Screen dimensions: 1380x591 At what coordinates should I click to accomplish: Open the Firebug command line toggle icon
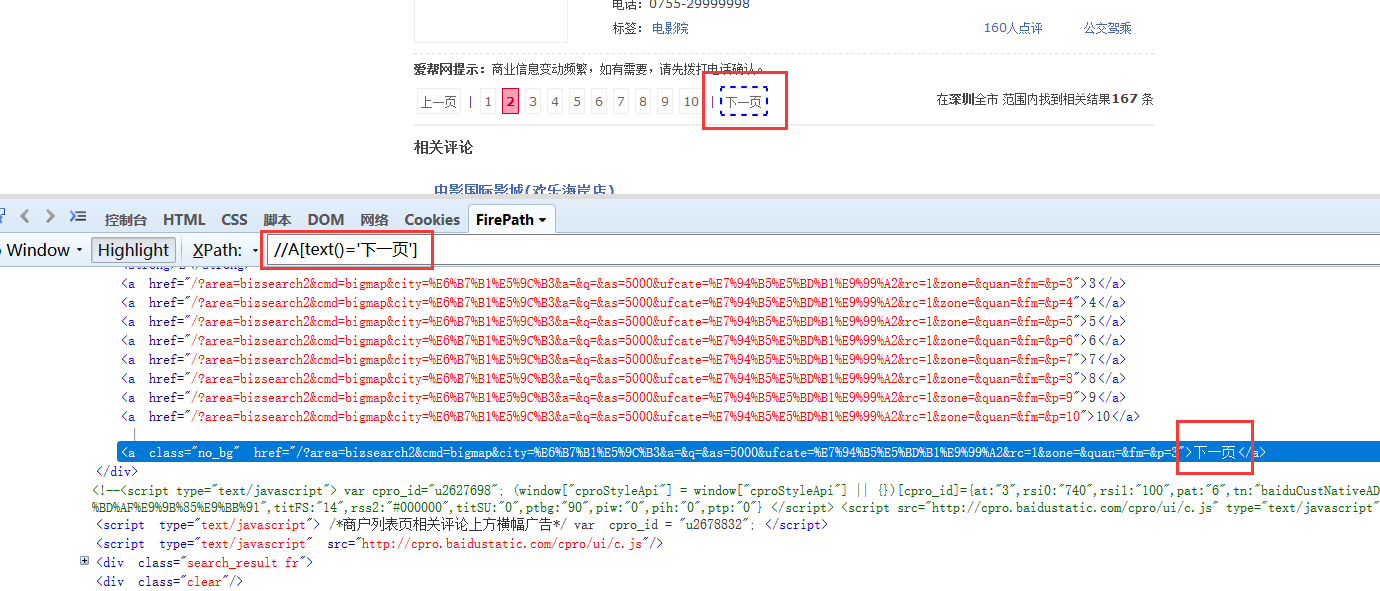click(78, 216)
